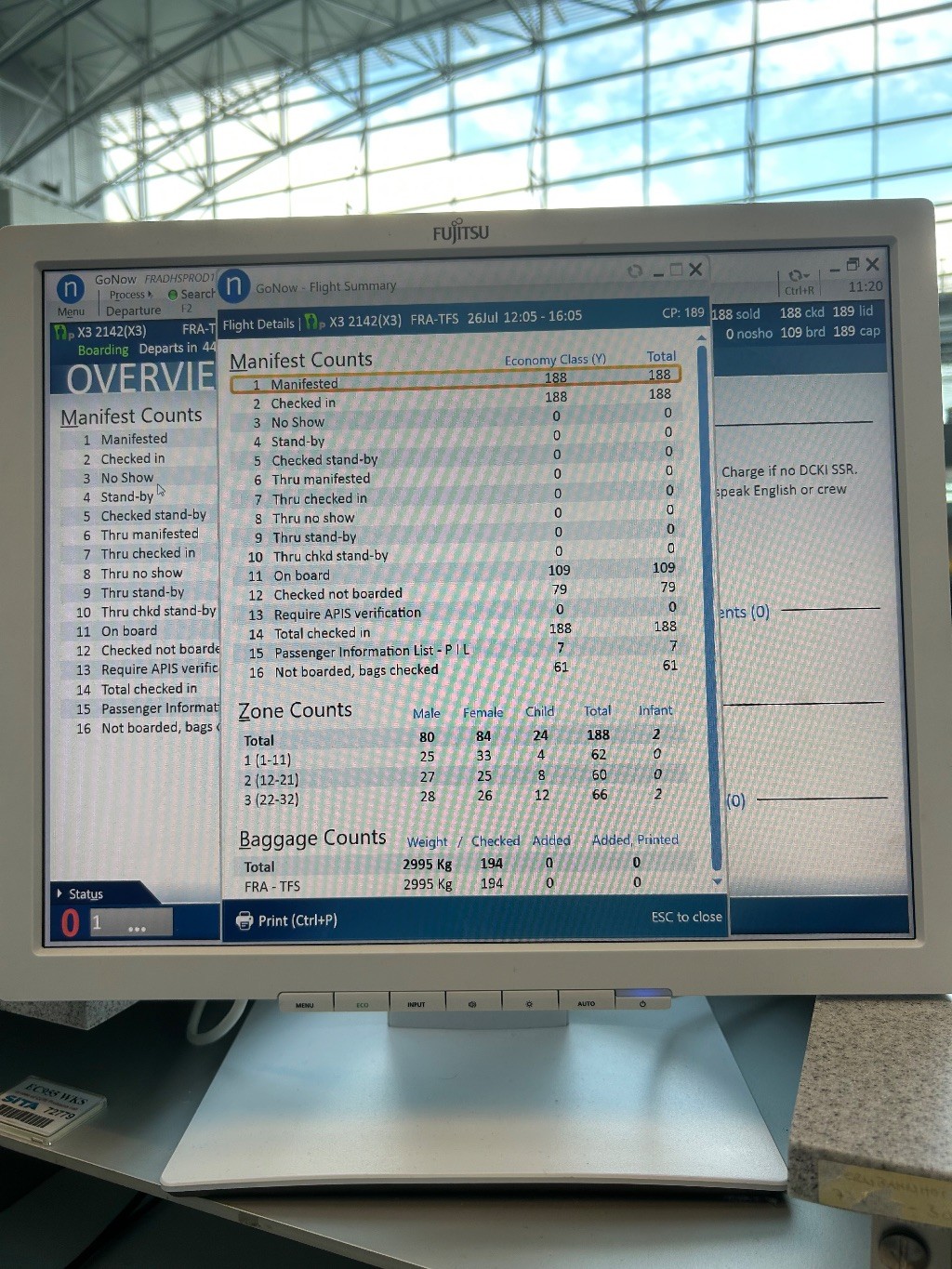Click the ESC to close label
The width and height of the screenshot is (952, 1269).
click(x=686, y=917)
